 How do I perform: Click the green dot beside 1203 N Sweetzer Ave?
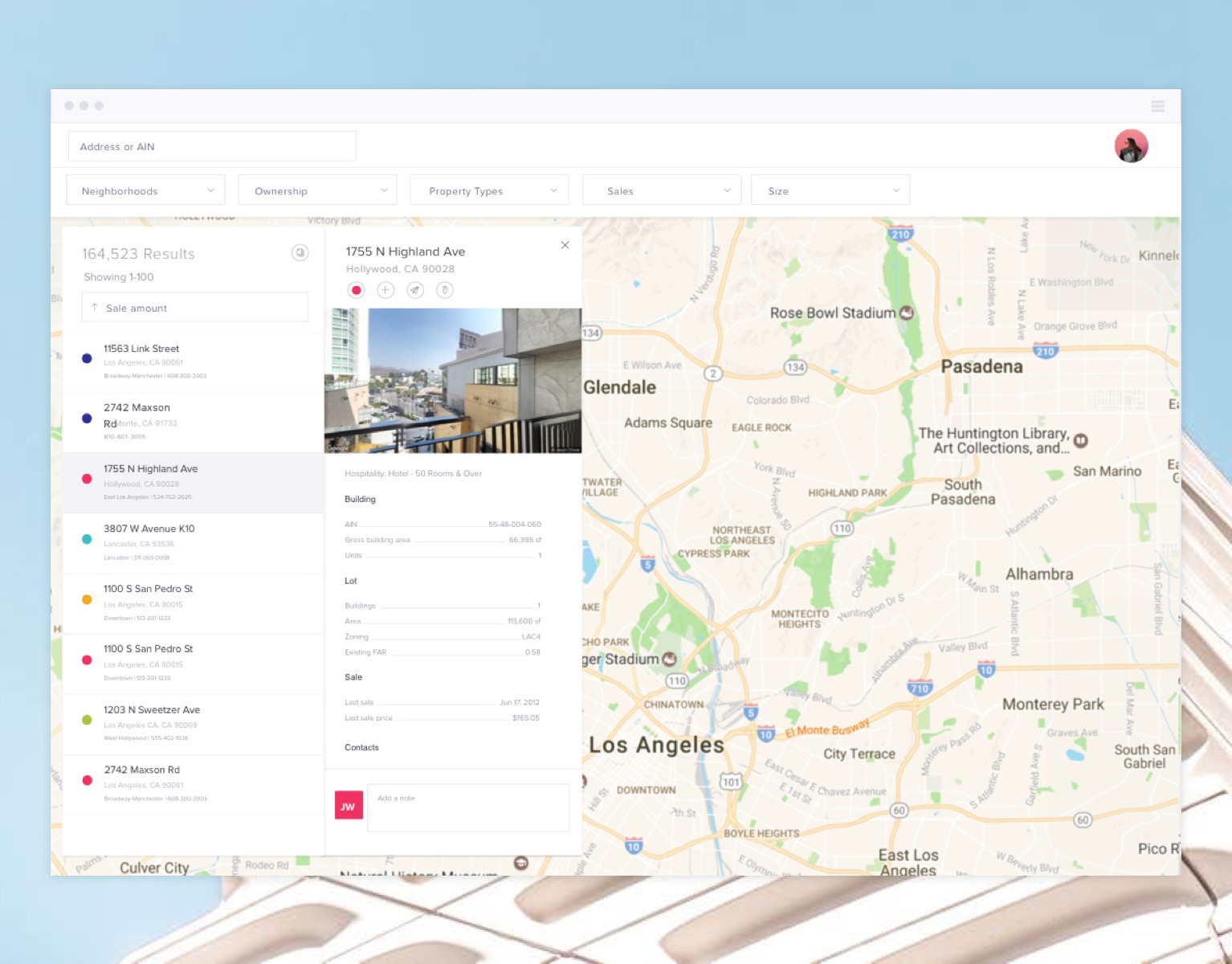[x=87, y=720]
